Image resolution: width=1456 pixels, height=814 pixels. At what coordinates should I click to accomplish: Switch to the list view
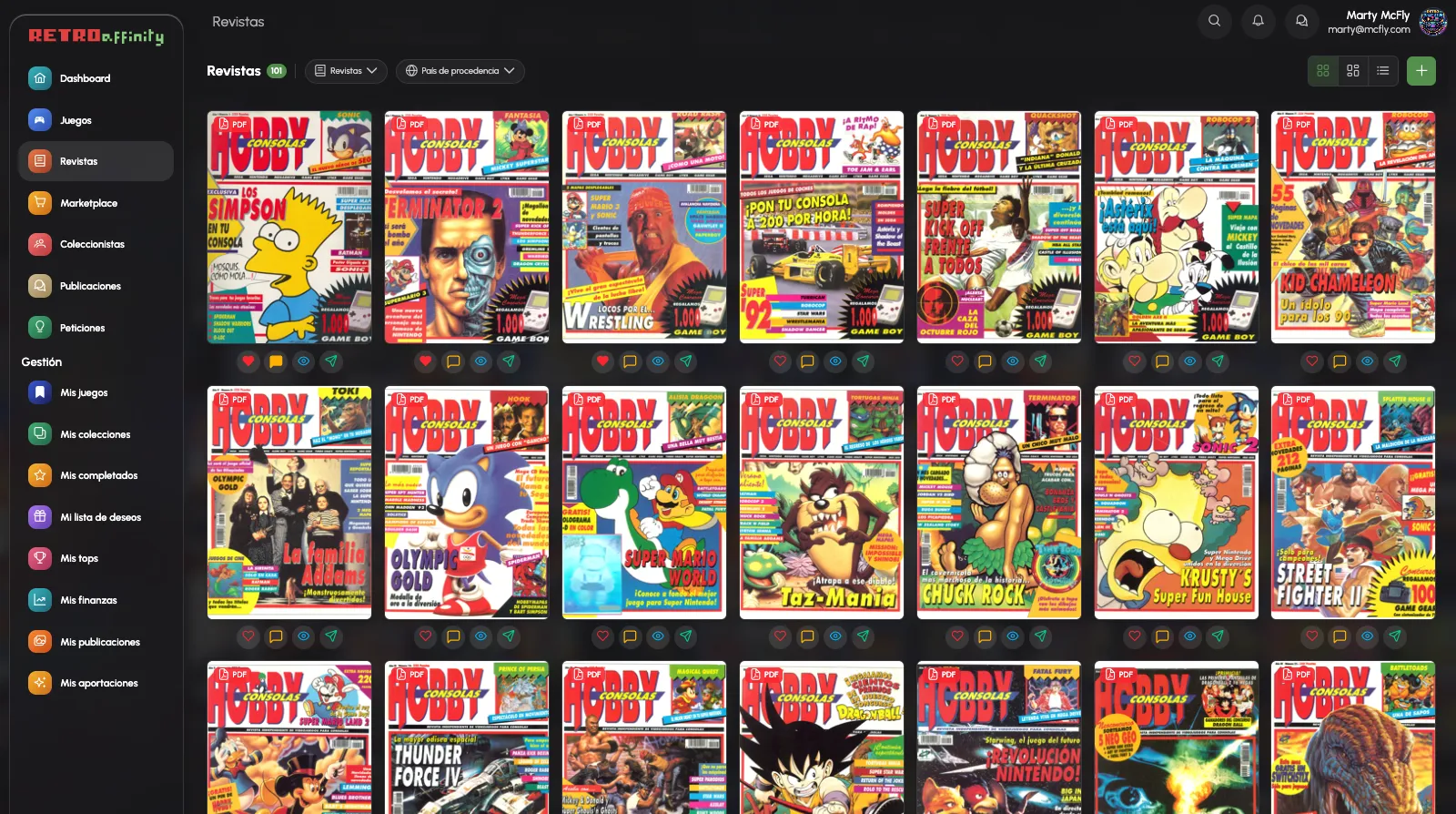click(x=1383, y=71)
